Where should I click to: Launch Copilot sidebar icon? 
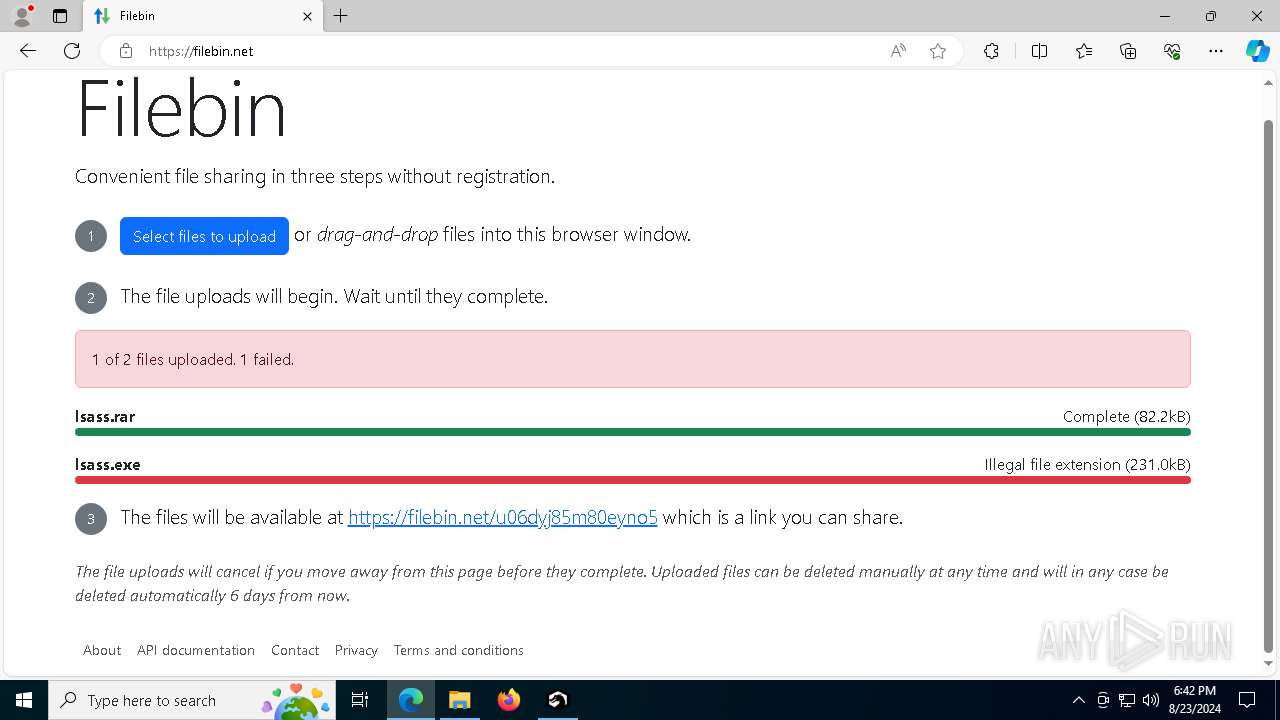coord(1257,51)
